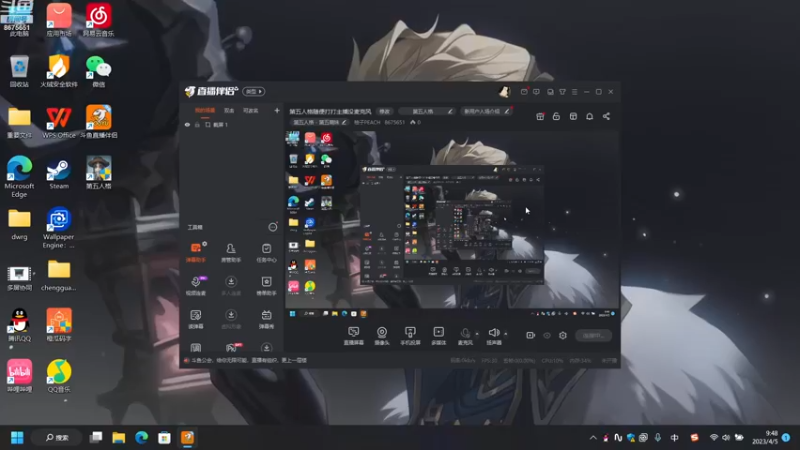
Task: Open the 弹幕助手 tool in the toolbox
Action: click(195, 253)
